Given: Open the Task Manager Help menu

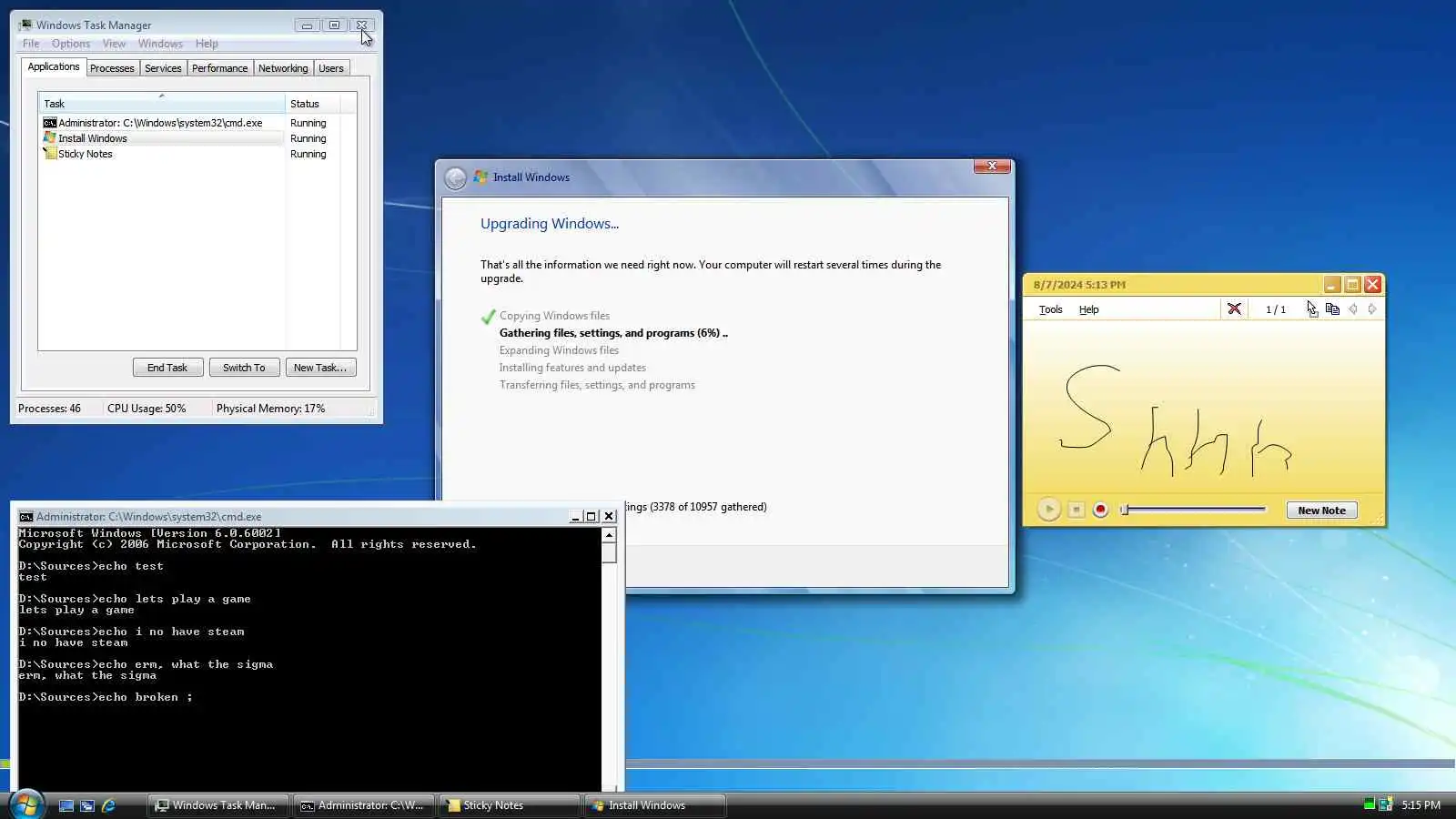Looking at the screenshot, I should point(207,44).
